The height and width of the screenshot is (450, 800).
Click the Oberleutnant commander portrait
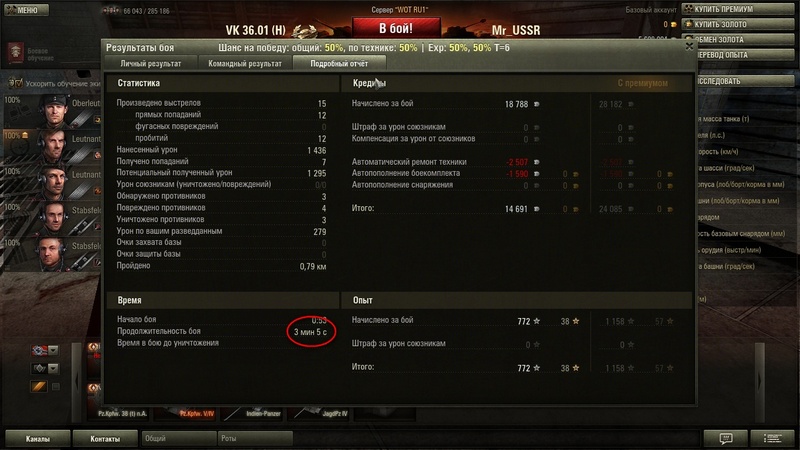55,111
